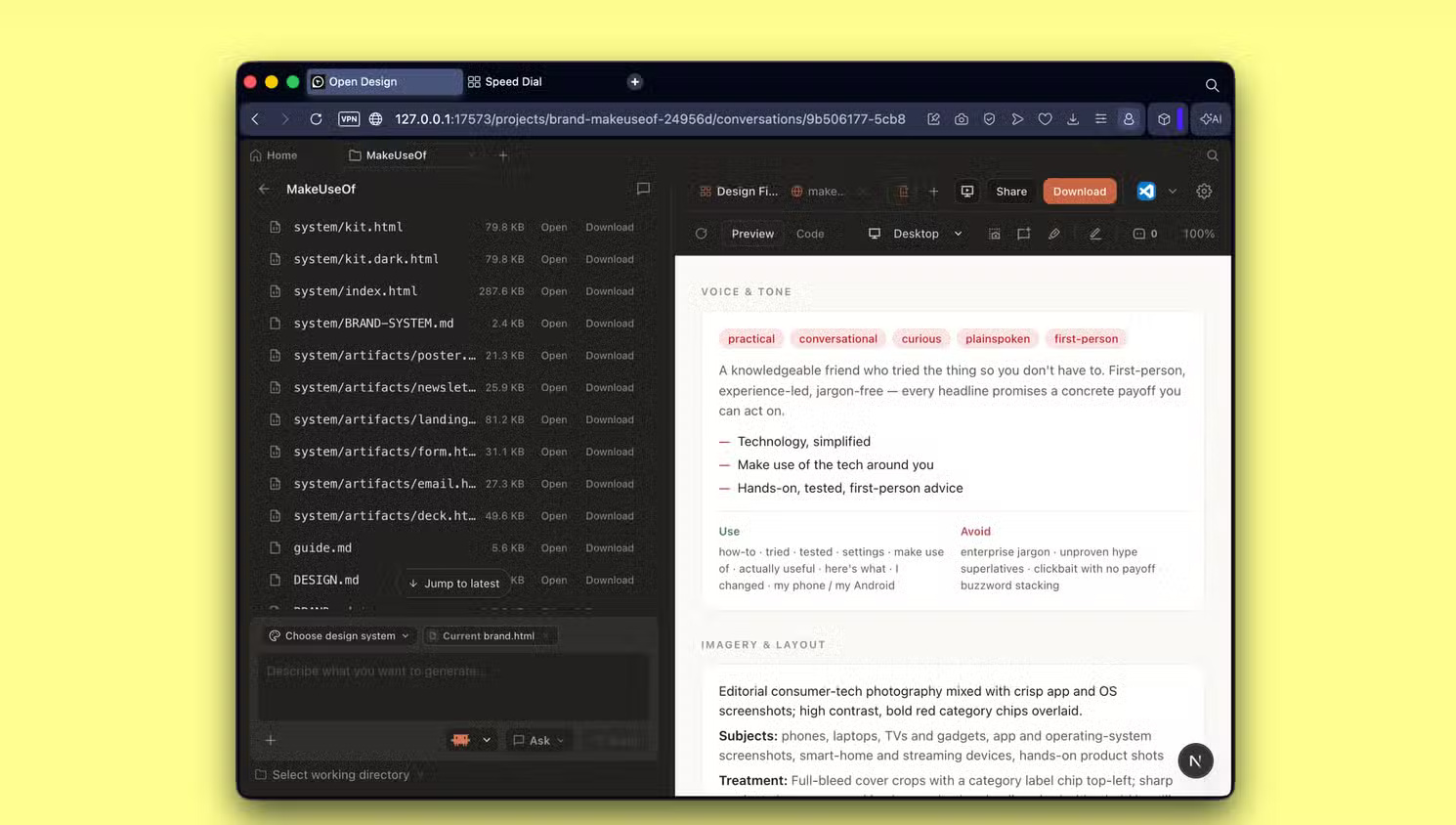The width and height of the screenshot is (1456, 825).
Task: Open system/kit.dark.html via its Open link
Action: 554,259
